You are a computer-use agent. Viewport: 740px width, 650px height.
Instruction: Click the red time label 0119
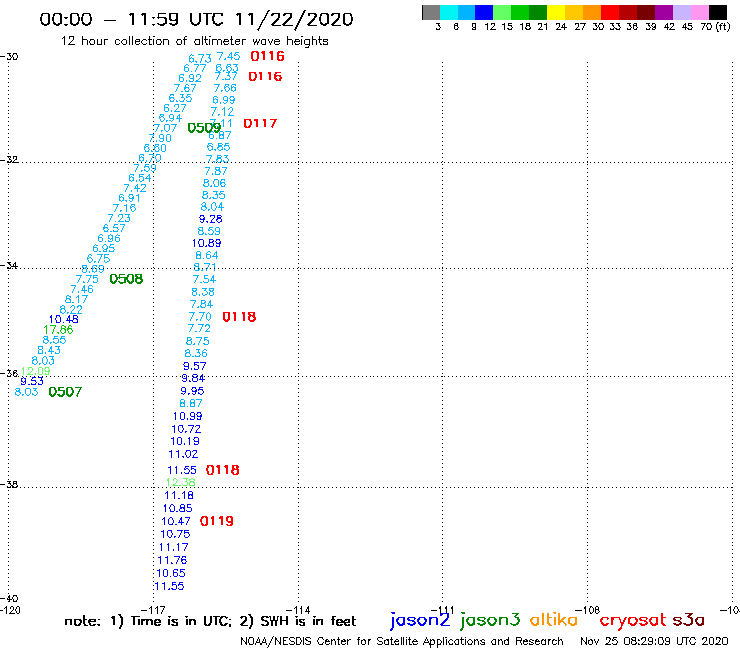(217, 521)
